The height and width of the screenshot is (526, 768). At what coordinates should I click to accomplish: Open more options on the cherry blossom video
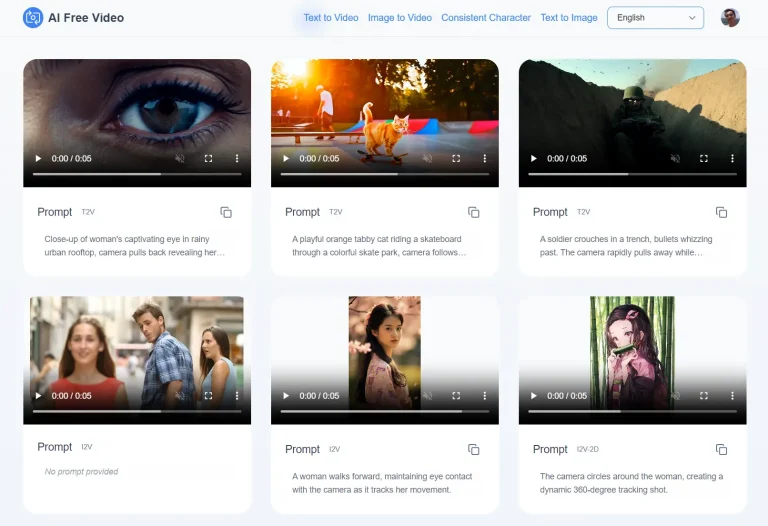pos(485,395)
